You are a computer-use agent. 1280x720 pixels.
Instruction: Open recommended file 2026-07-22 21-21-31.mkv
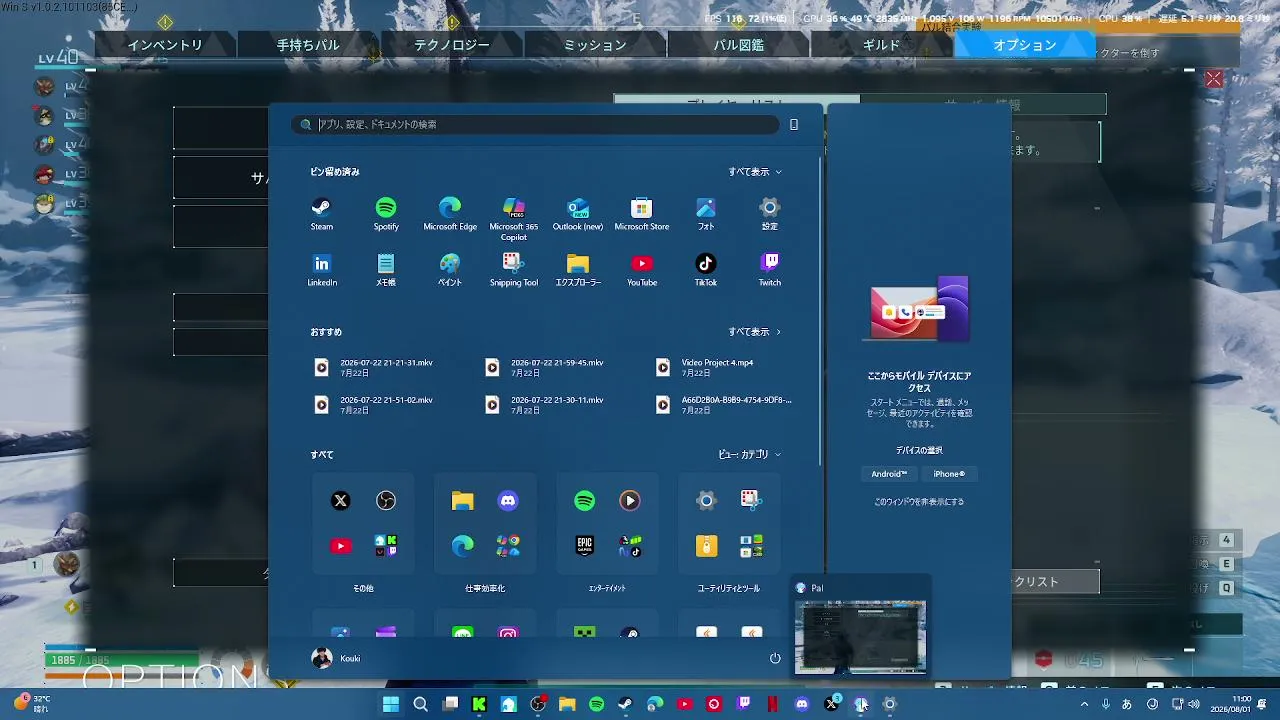click(x=375, y=367)
